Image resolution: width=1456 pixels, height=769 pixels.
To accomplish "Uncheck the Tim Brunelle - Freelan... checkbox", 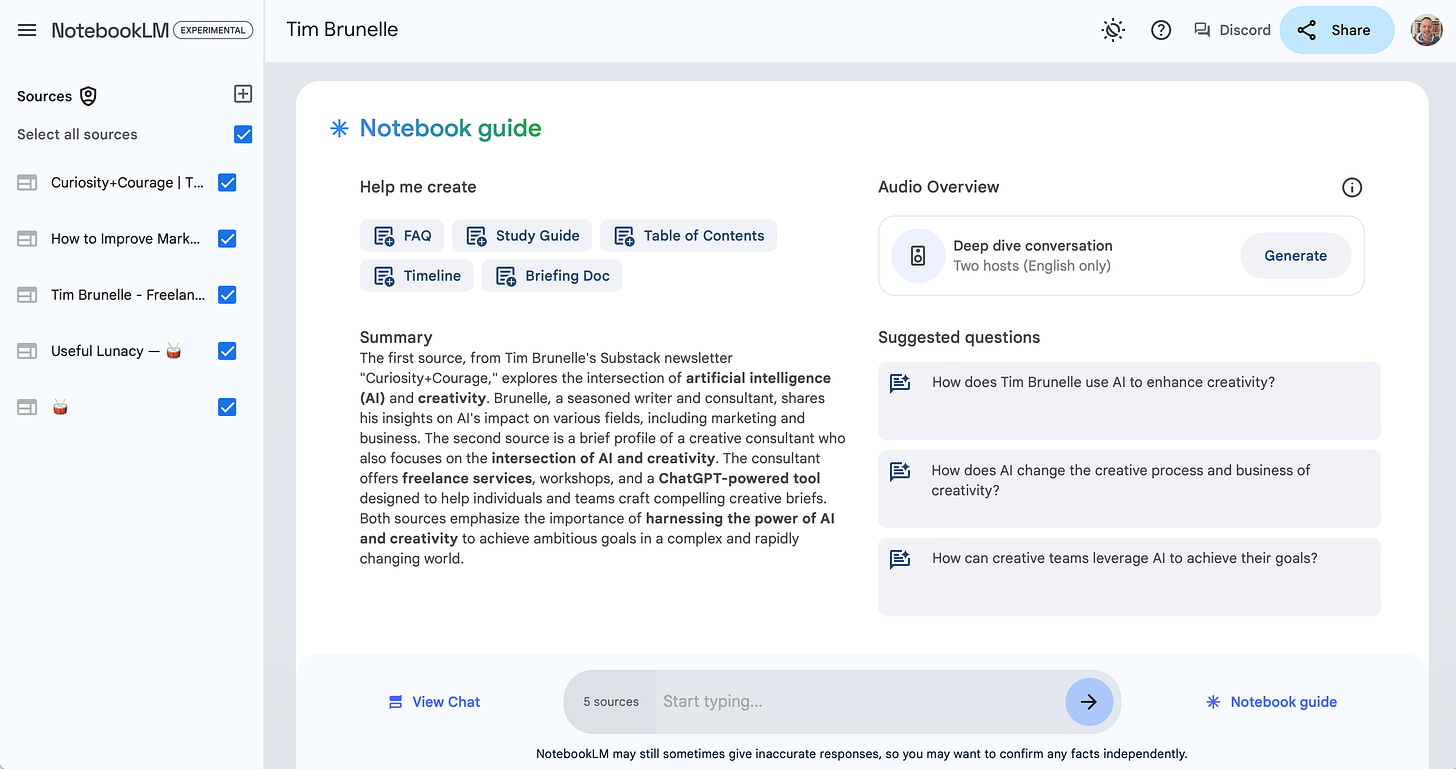I will (x=227, y=295).
